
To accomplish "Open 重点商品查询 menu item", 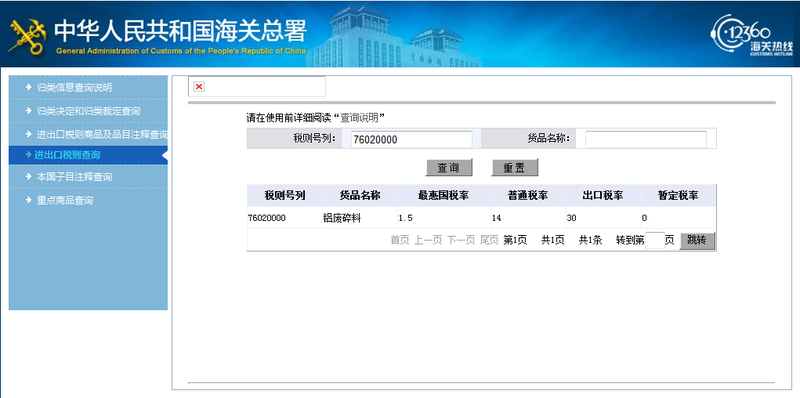I will coord(65,200).
